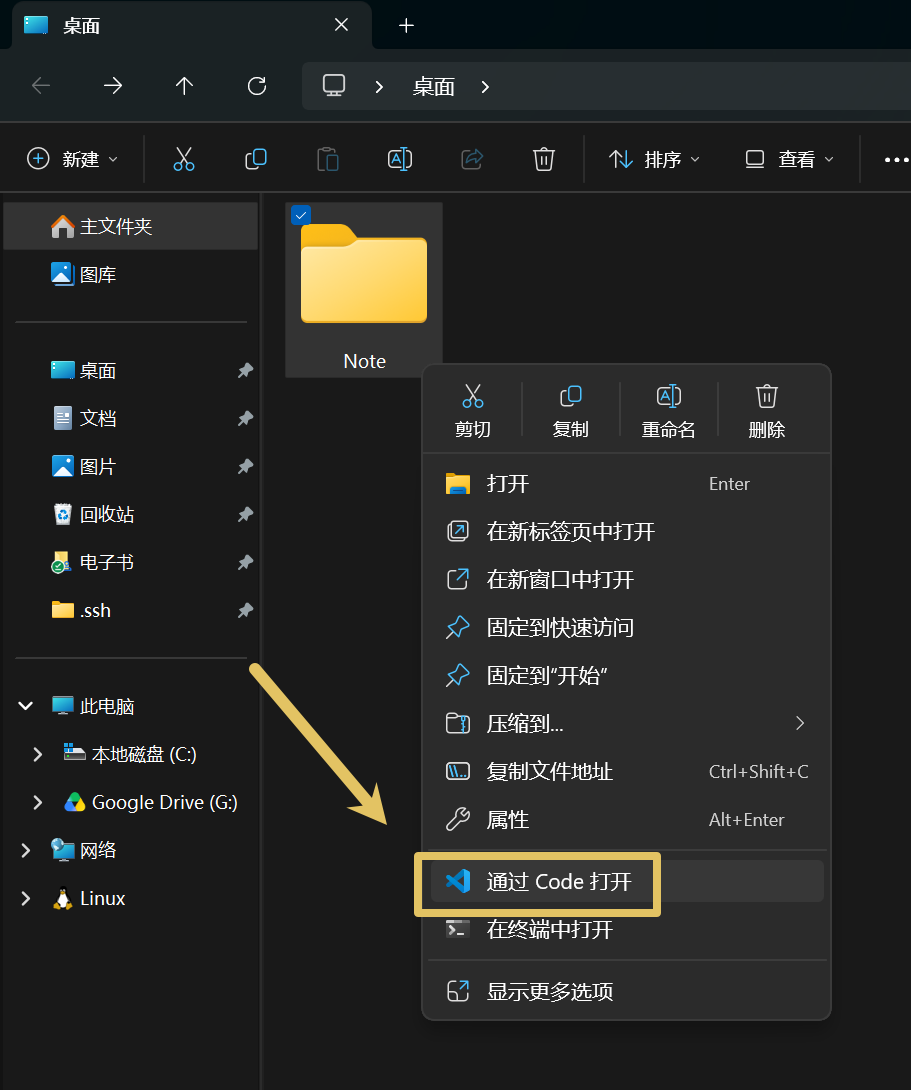The height and width of the screenshot is (1090, 911).
Task: Collapse the 此电脑 tree node
Action: click(x=26, y=706)
